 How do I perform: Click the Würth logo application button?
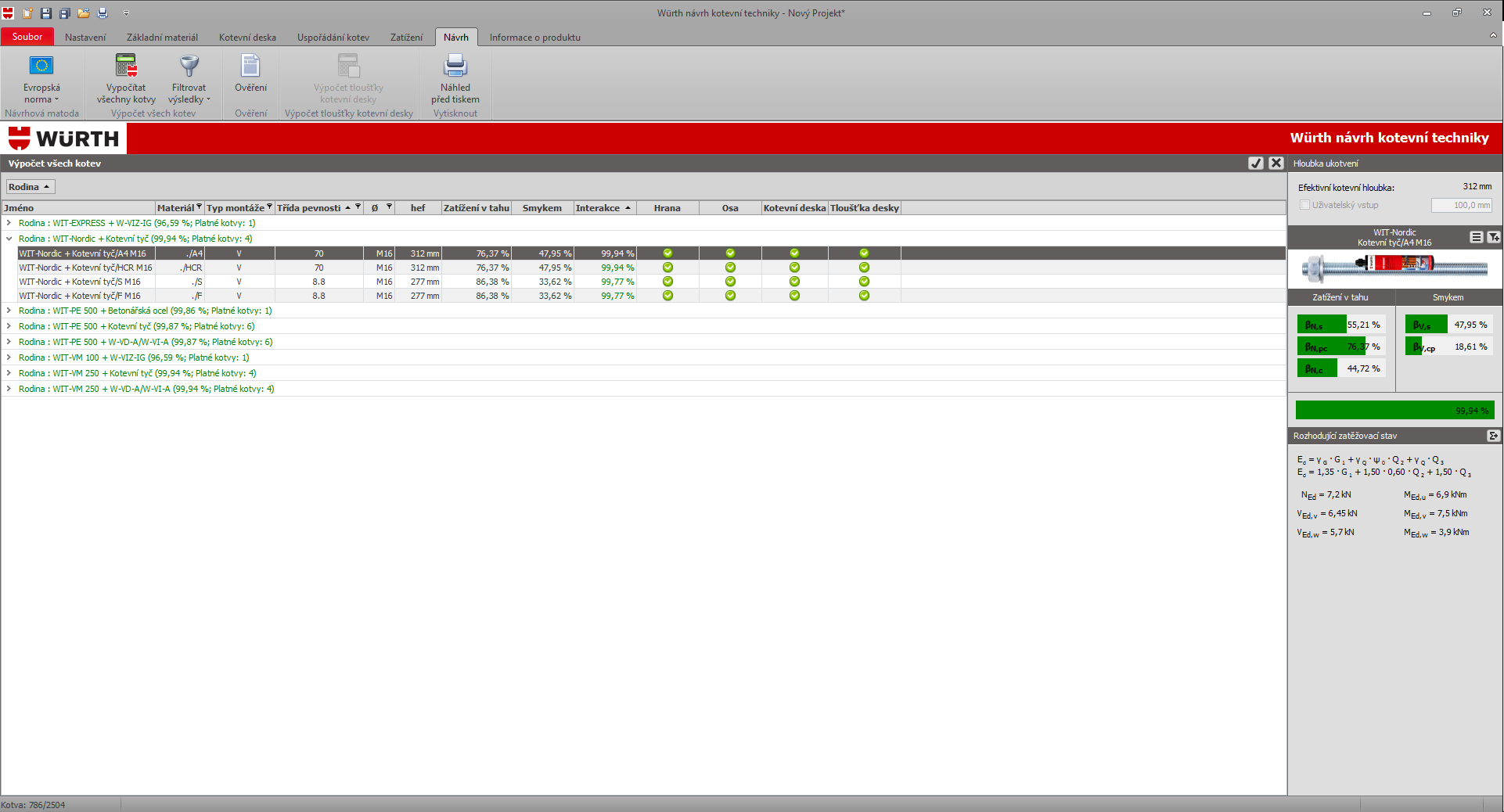pos(8,13)
